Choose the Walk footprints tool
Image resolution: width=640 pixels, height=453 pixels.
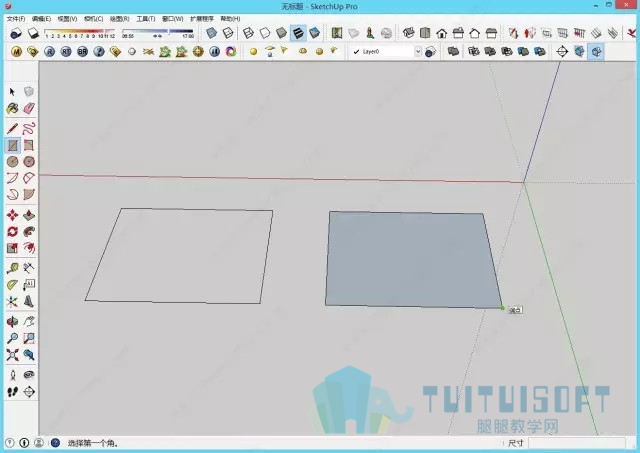click(x=12, y=392)
